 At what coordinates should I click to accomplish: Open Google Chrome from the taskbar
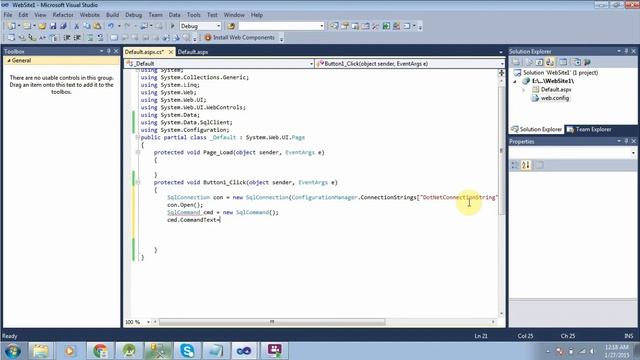tap(100, 351)
